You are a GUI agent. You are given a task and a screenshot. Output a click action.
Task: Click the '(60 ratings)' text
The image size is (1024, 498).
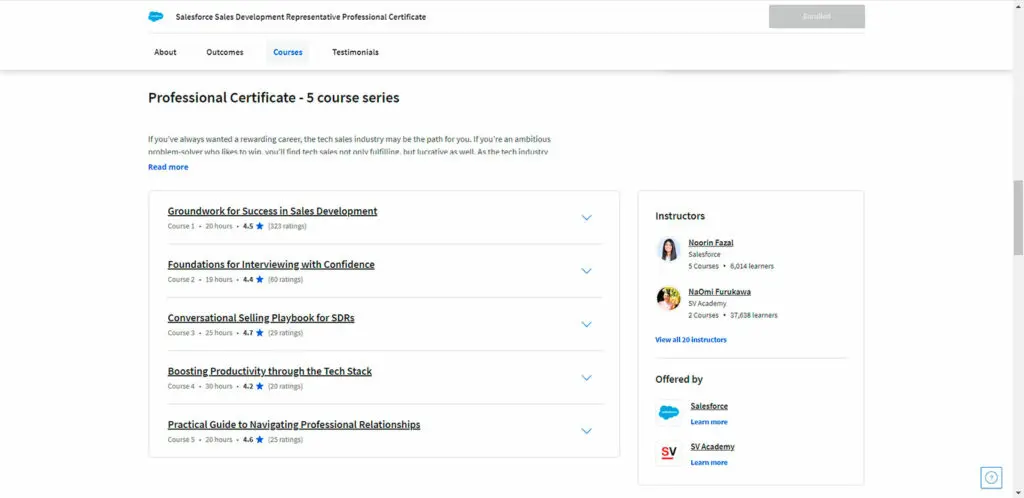(285, 280)
